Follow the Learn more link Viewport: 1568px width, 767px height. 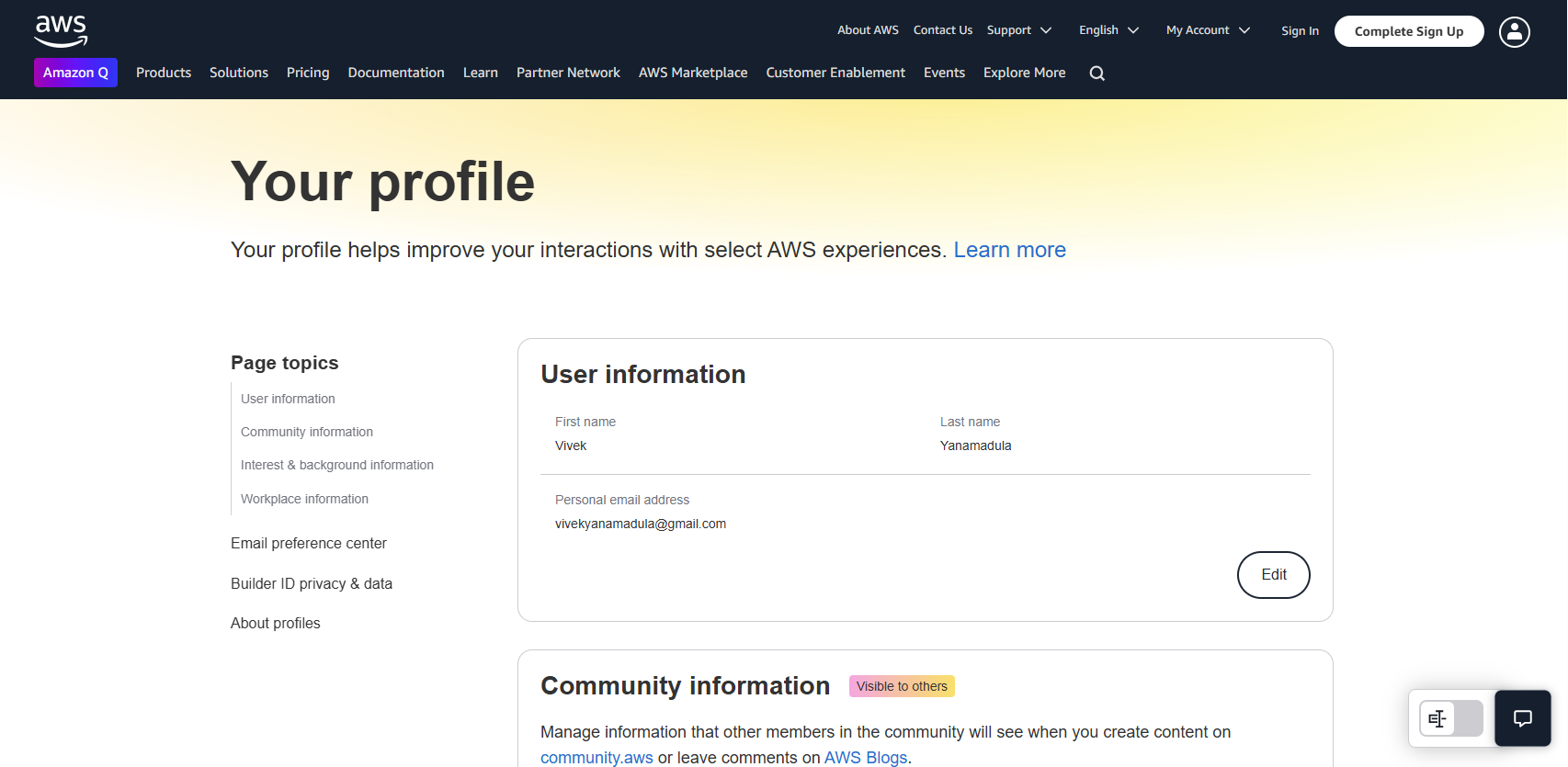point(1009,250)
